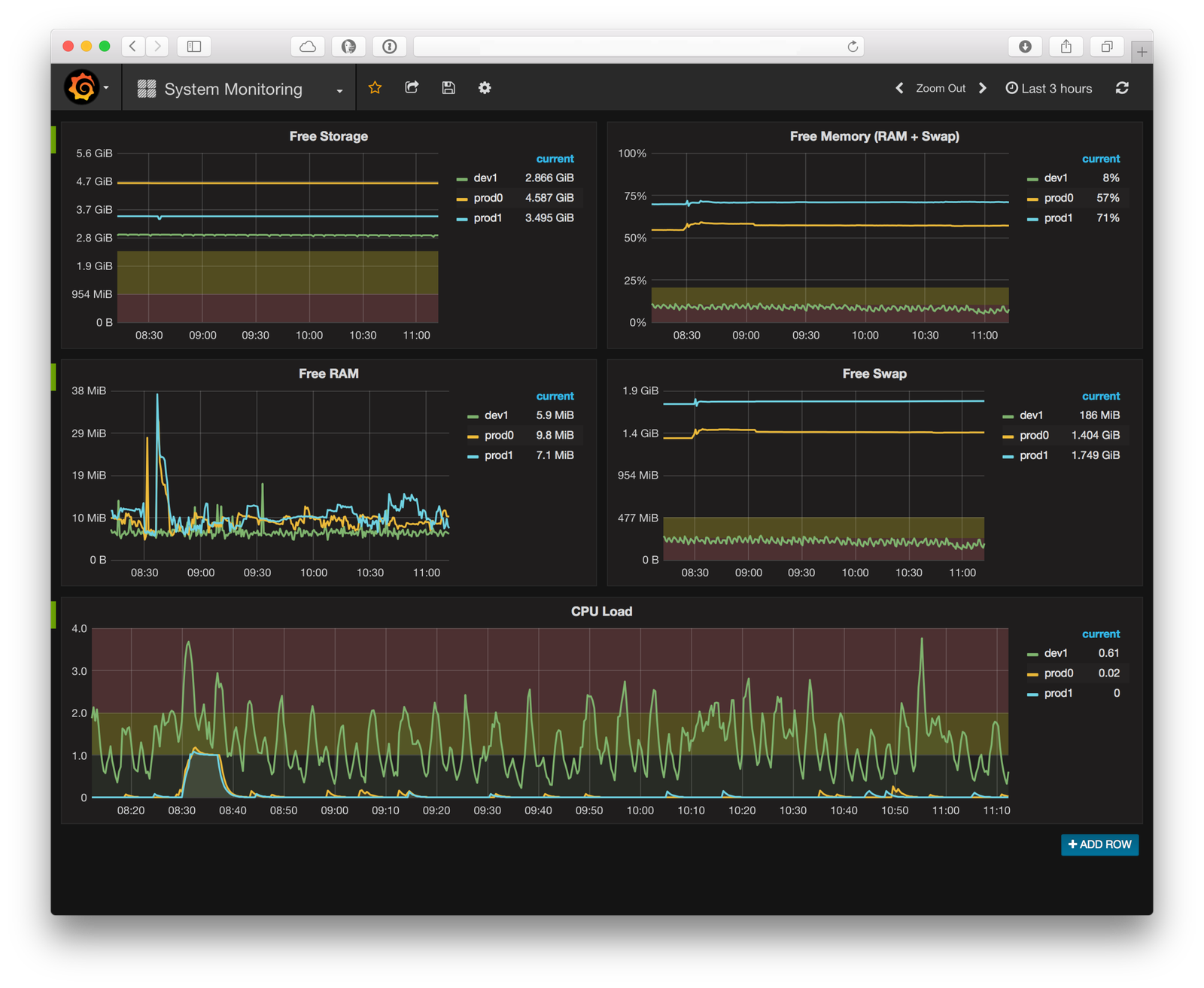This screenshot has height=988, width=1204.
Task: Open the CPU Load panel menu
Action: (x=602, y=611)
